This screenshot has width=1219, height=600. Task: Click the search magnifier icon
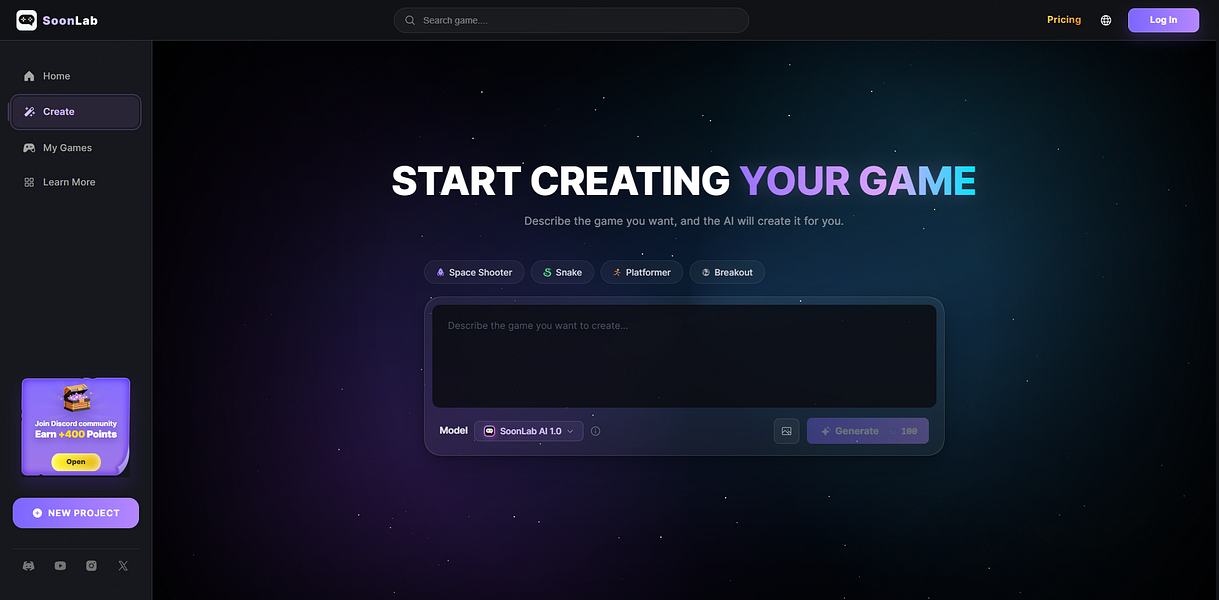[x=410, y=20]
